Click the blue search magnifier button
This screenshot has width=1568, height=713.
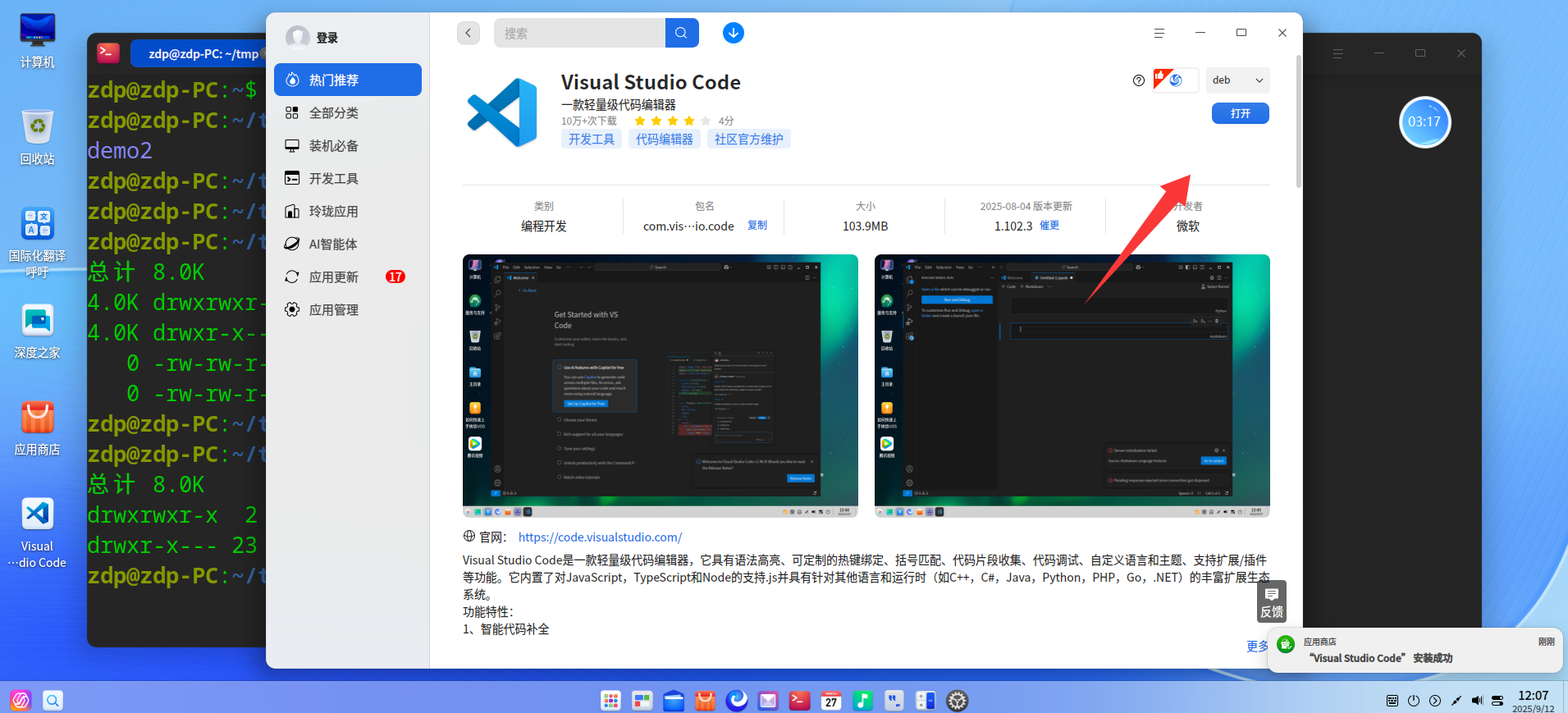pos(682,33)
